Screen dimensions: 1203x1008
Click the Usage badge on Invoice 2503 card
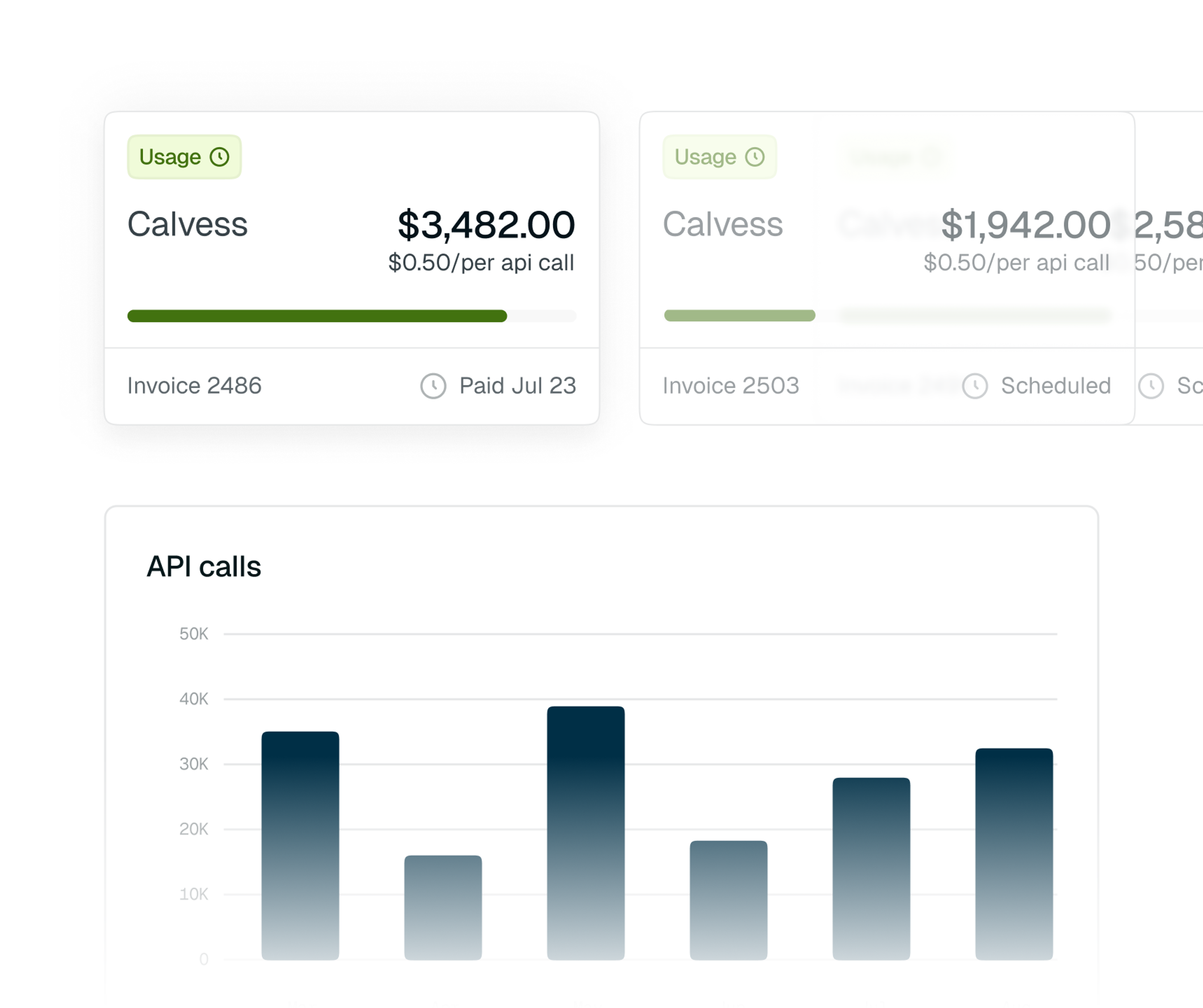point(720,157)
